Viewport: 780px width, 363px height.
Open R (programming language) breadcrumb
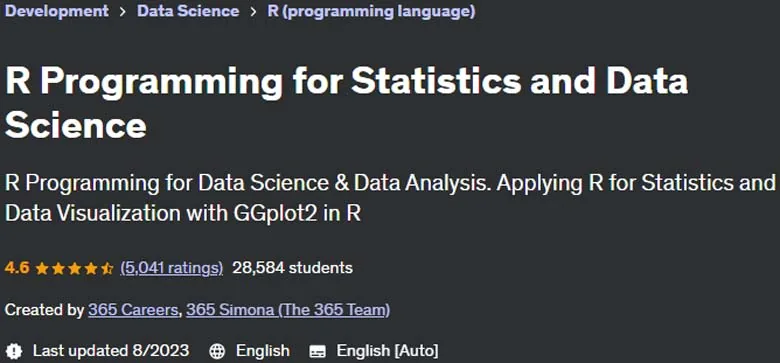(371, 11)
